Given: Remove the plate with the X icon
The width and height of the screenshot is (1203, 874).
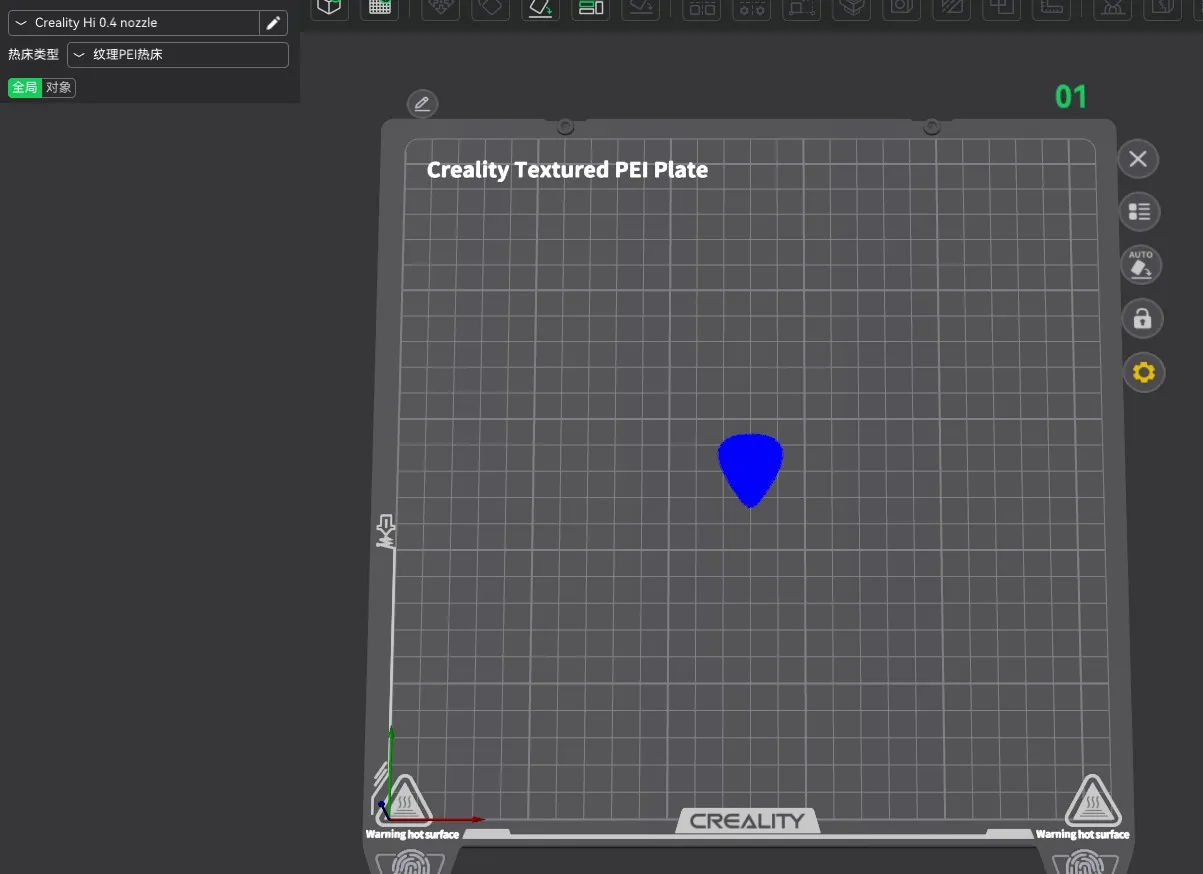Looking at the screenshot, I should pyautogui.click(x=1137, y=159).
